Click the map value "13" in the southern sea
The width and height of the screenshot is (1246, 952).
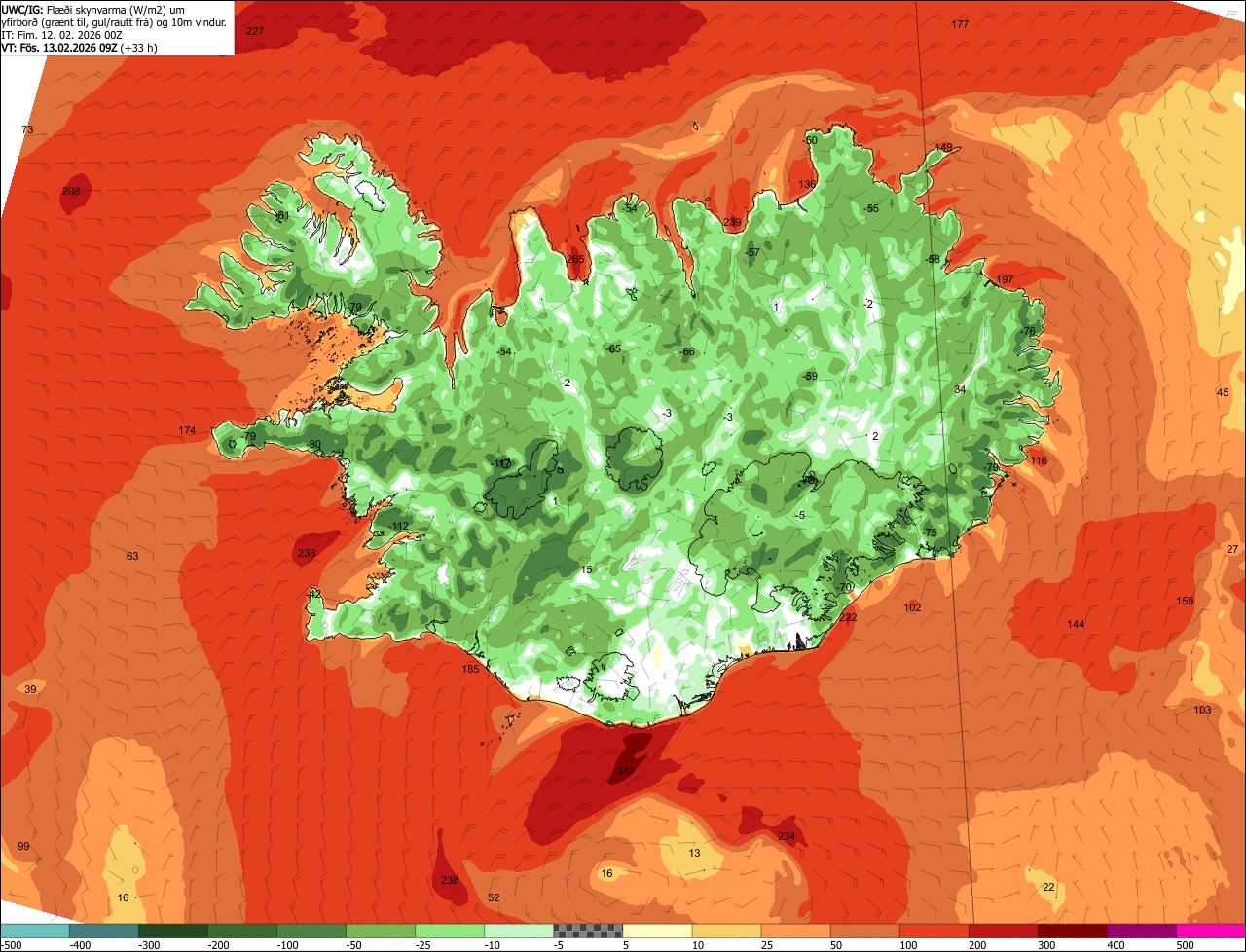[x=694, y=853]
